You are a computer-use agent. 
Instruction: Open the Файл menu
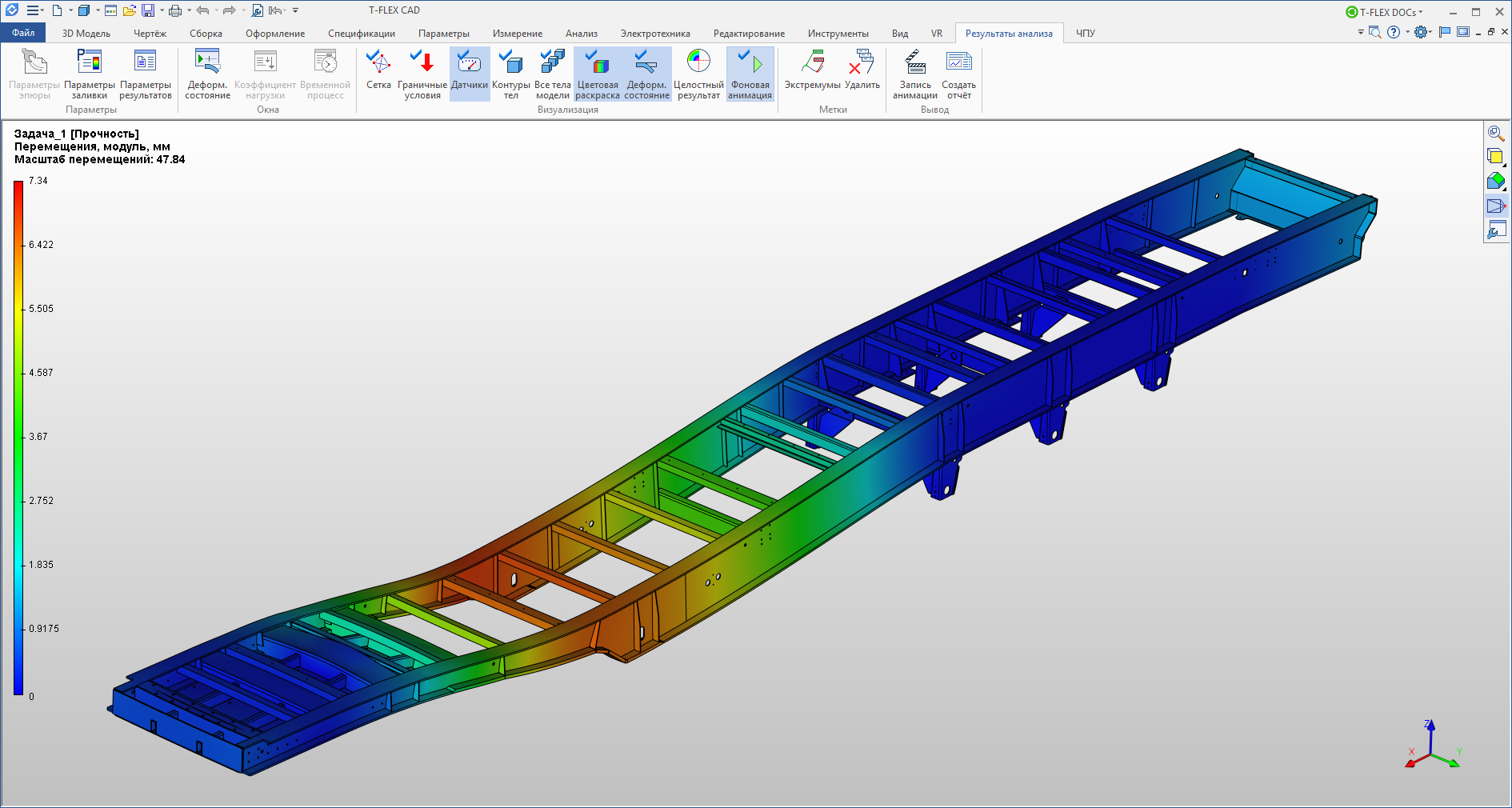point(23,33)
